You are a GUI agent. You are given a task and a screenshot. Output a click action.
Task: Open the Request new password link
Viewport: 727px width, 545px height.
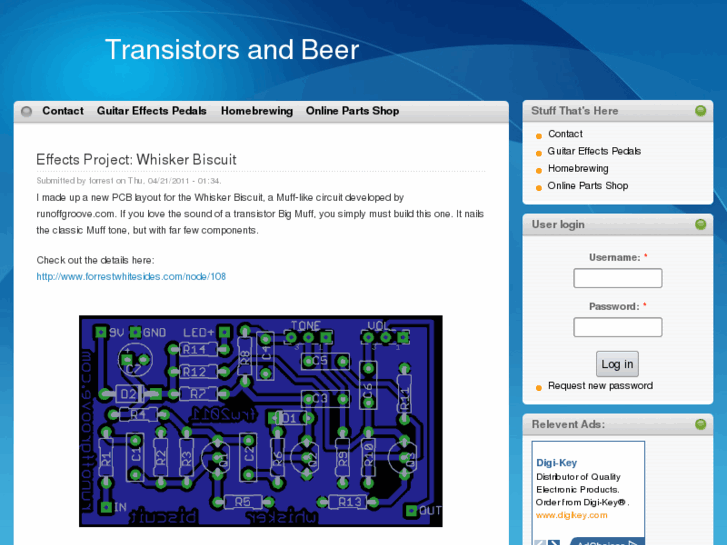point(600,386)
